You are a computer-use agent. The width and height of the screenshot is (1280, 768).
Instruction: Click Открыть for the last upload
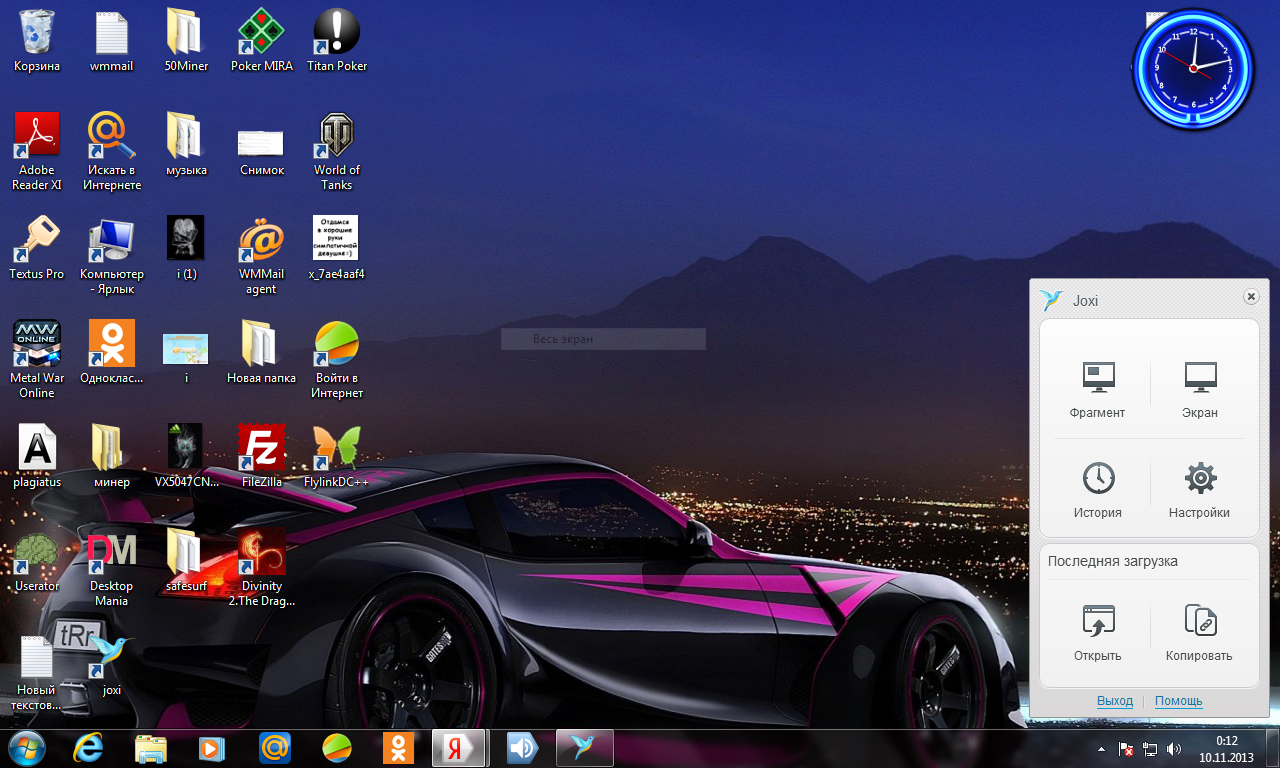pyautogui.click(x=1098, y=633)
